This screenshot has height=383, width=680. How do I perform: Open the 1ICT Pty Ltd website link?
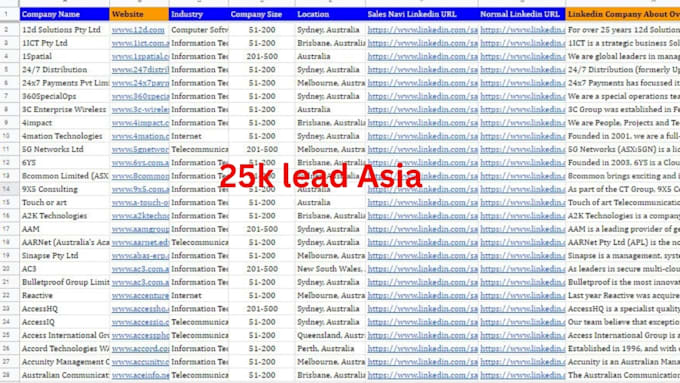pos(140,43)
